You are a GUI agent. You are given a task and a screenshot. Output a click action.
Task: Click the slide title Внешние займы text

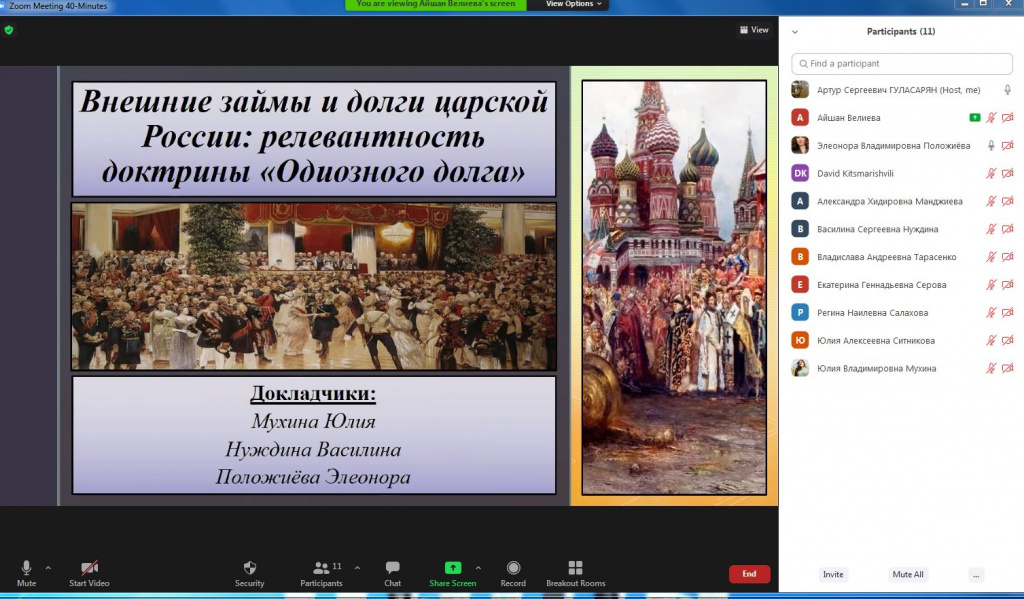tap(313, 137)
